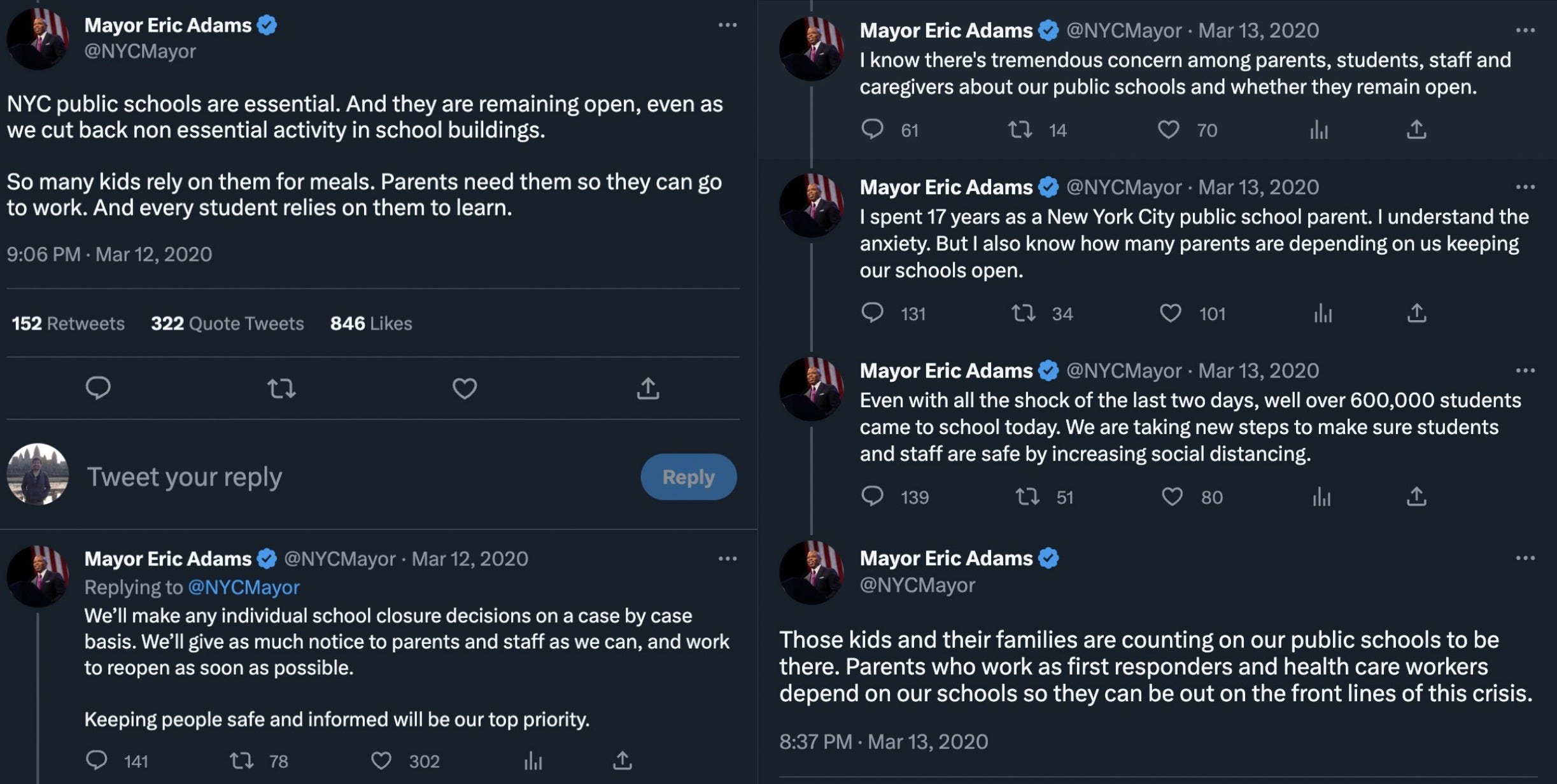Open Mayor Eric Adams' avatar on the main tweet

point(38,38)
